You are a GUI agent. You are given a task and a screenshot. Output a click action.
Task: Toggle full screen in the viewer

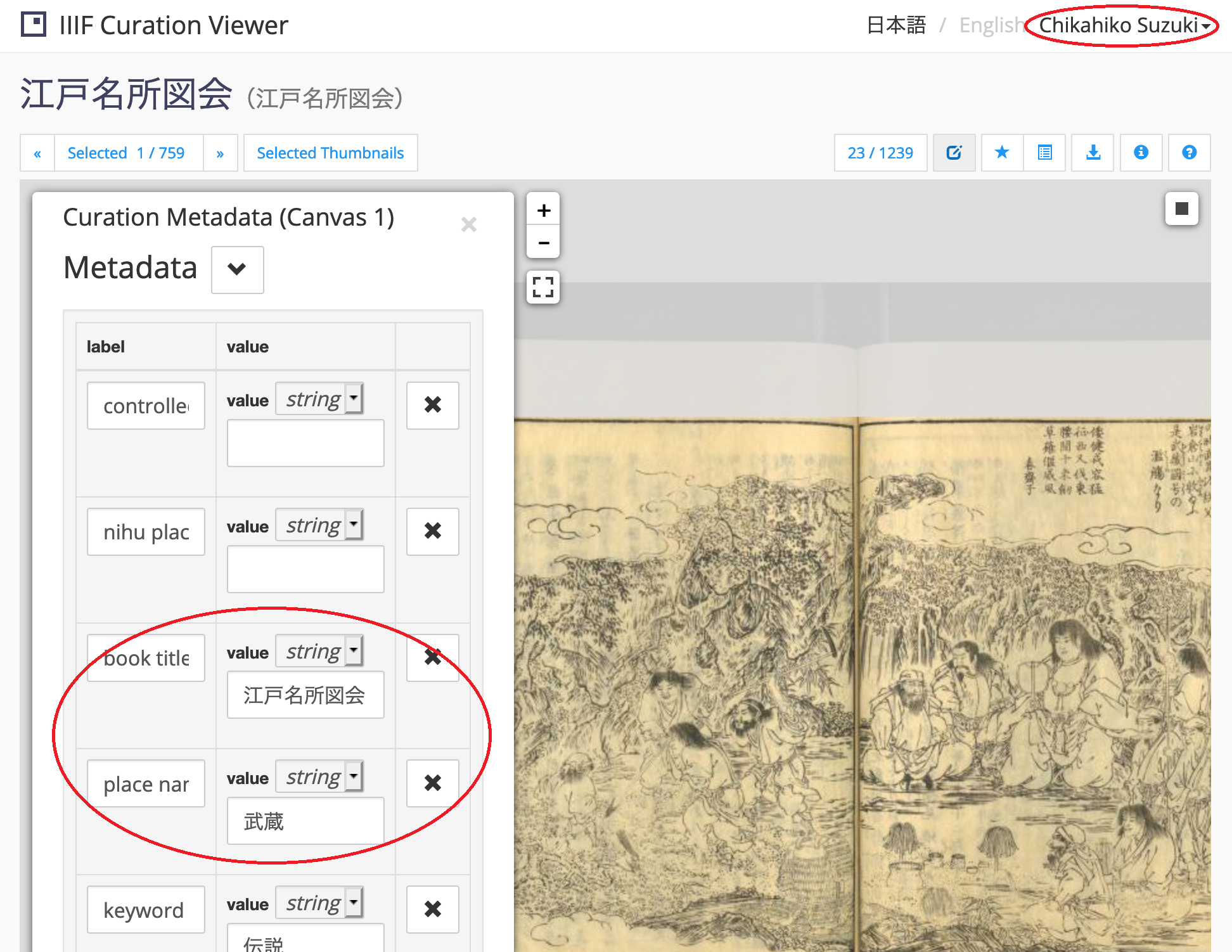543,287
